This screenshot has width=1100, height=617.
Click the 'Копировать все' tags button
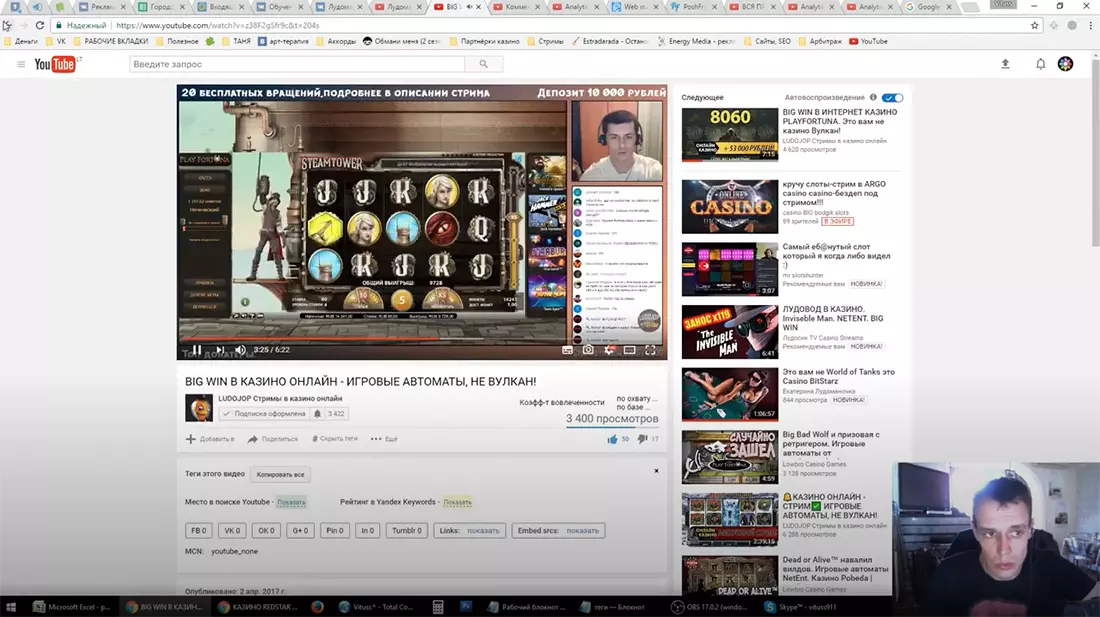coord(280,474)
